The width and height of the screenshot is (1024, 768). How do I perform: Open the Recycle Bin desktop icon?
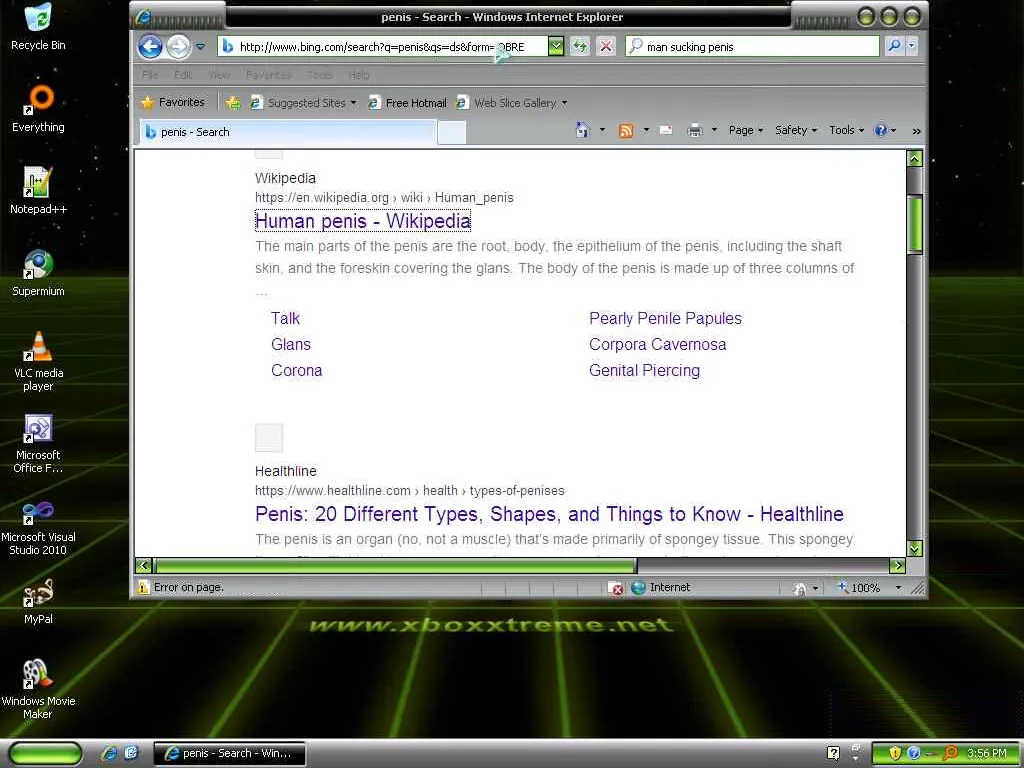(x=38, y=27)
